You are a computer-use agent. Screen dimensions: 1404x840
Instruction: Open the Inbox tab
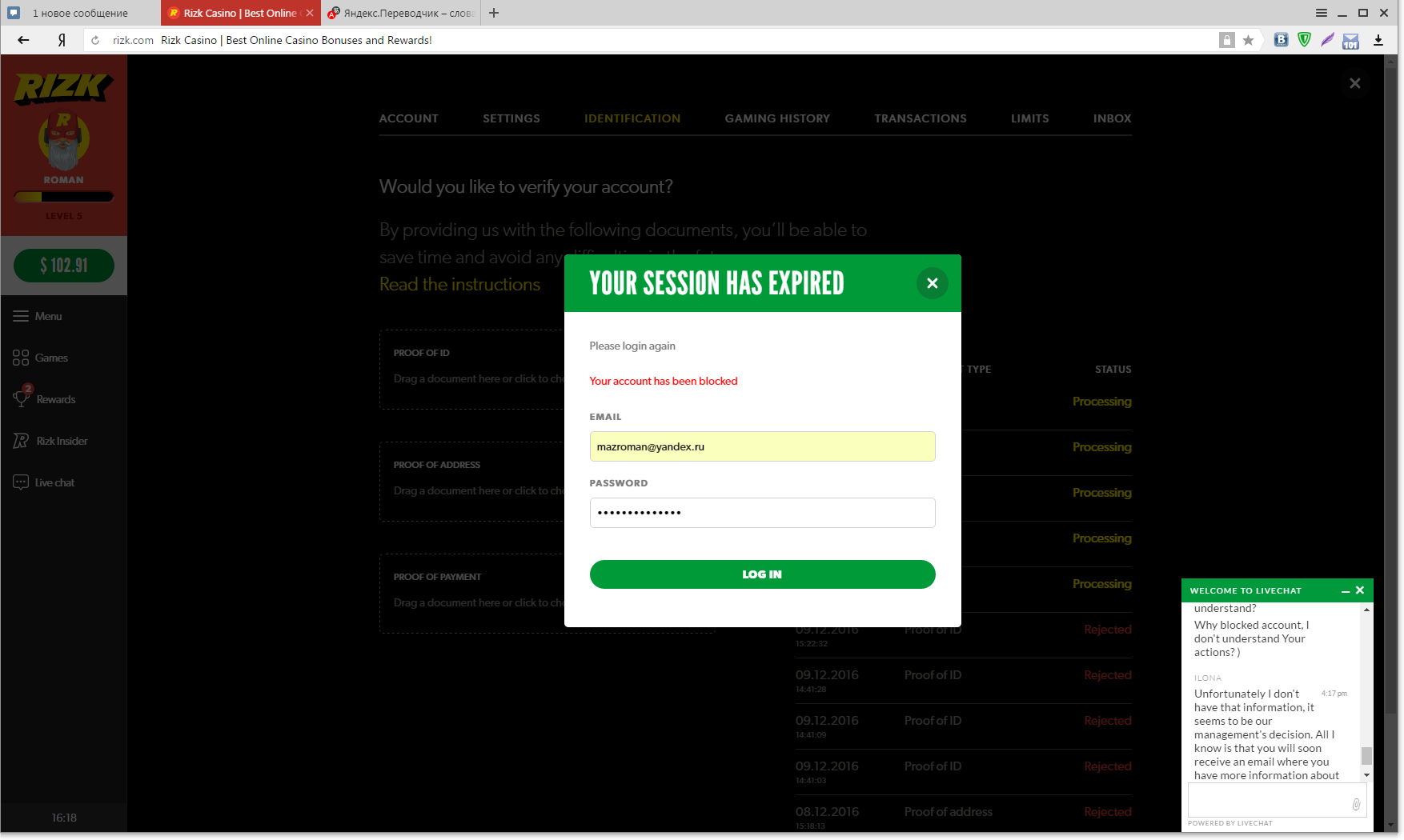point(1113,118)
